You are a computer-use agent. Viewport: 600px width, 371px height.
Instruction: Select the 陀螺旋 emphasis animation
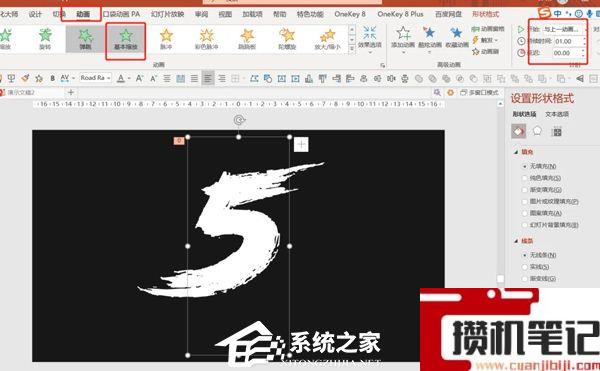coord(287,40)
